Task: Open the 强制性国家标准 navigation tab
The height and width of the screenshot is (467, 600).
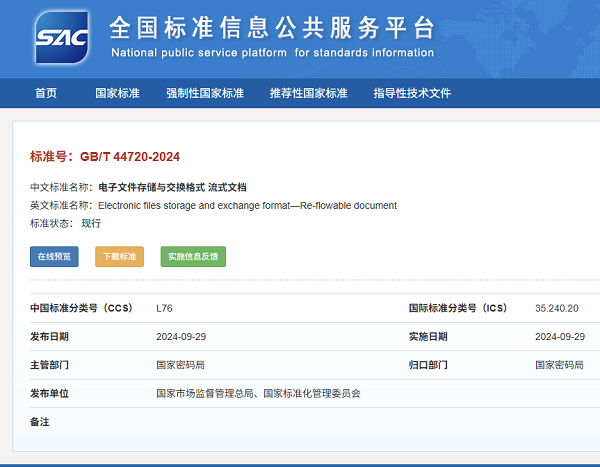Action: (205, 93)
